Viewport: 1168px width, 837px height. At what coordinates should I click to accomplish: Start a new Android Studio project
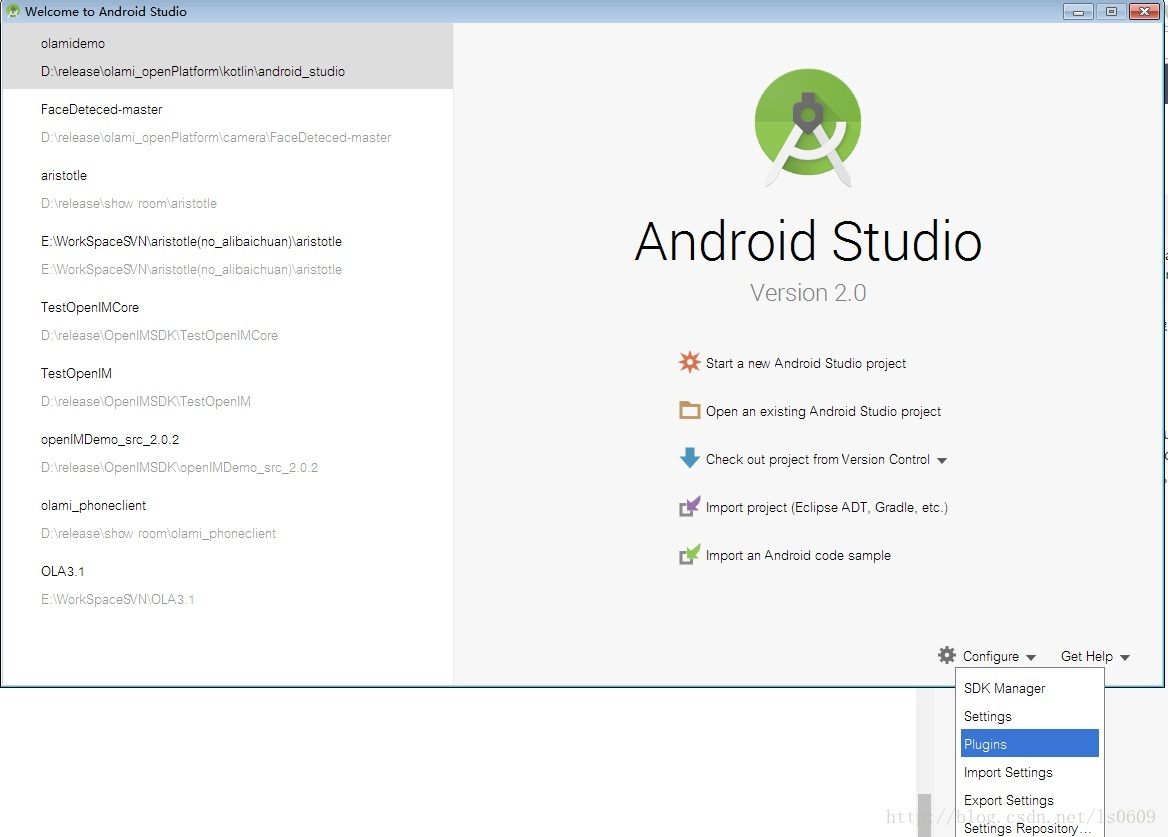(x=806, y=363)
